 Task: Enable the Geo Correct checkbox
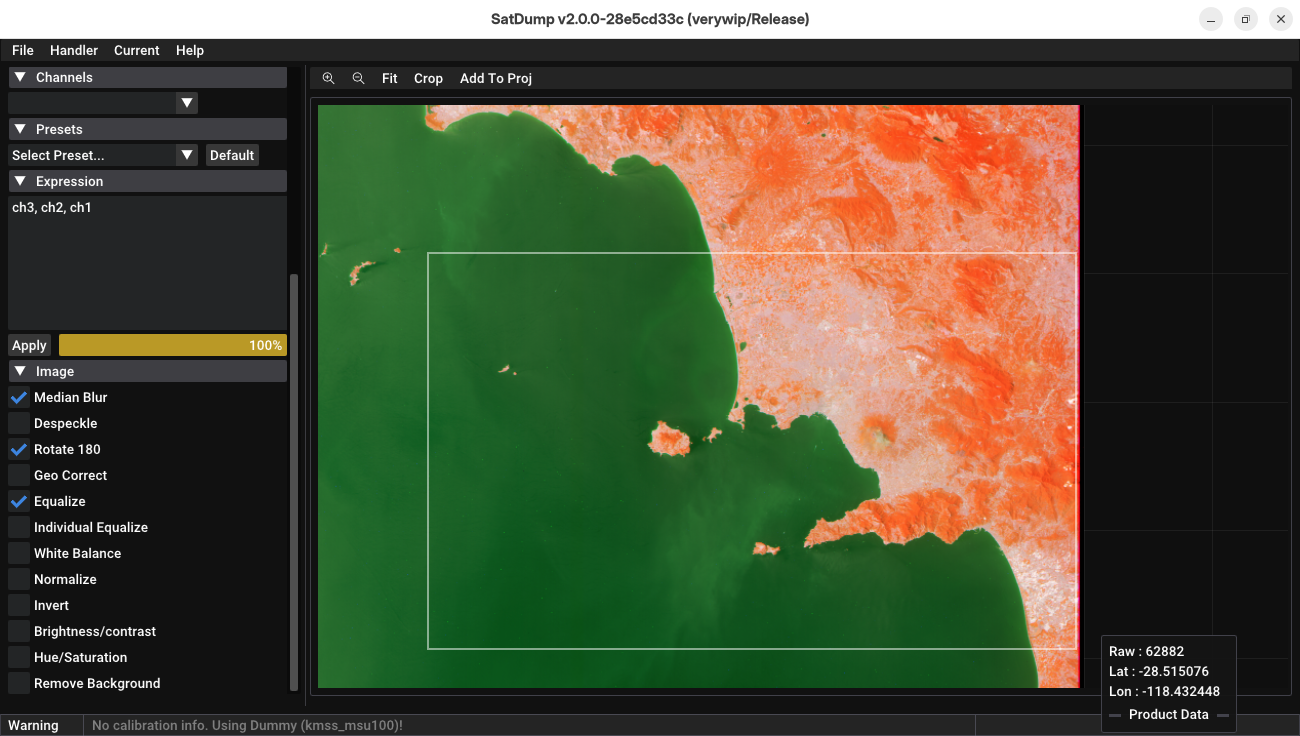[x=19, y=475]
